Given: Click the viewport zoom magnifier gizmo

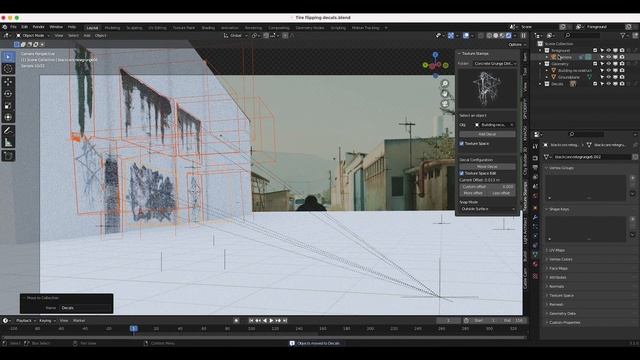Looking at the screenshot, I should point(445,83).
